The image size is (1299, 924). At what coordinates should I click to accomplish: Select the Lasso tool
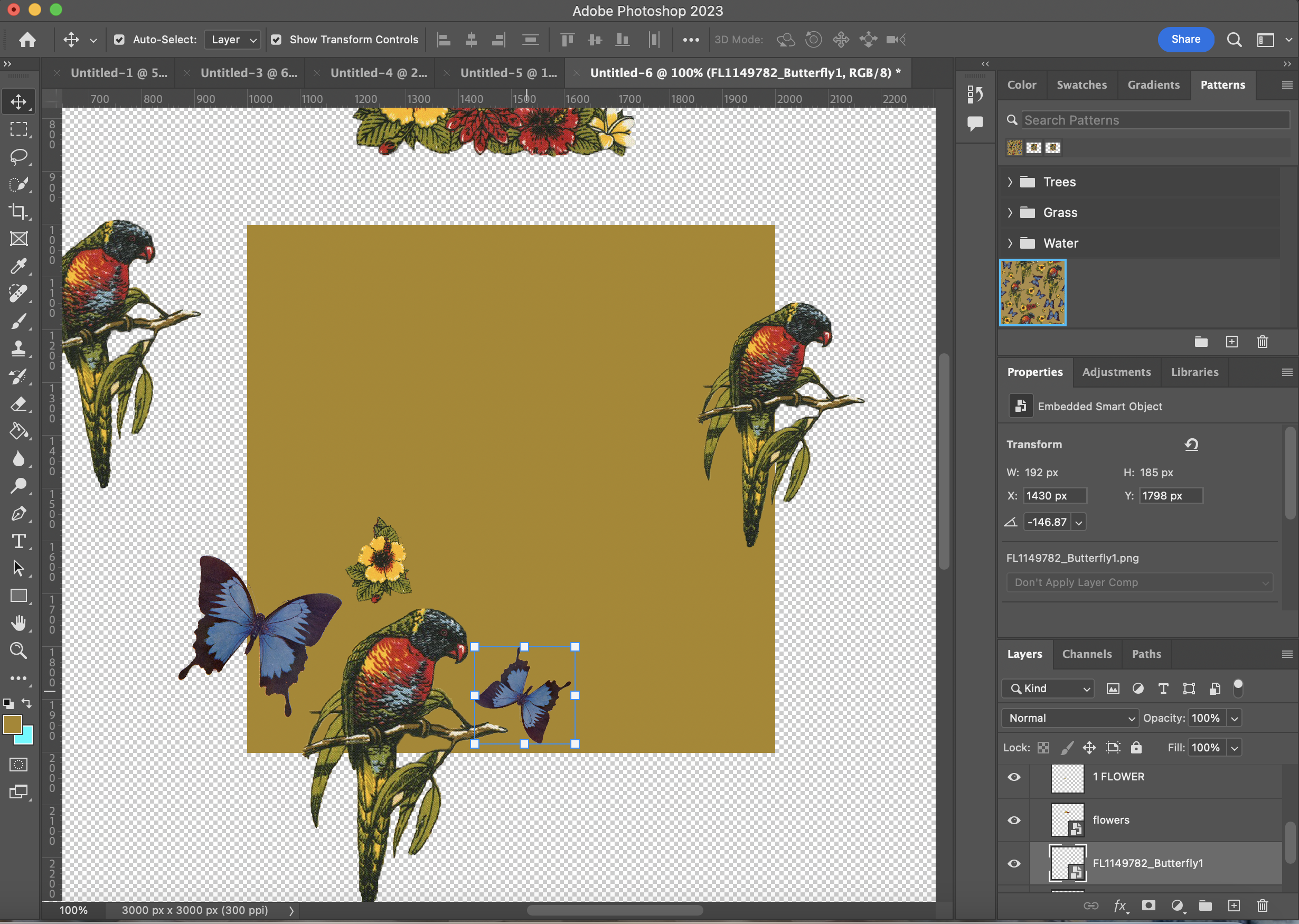pos(18,156)
